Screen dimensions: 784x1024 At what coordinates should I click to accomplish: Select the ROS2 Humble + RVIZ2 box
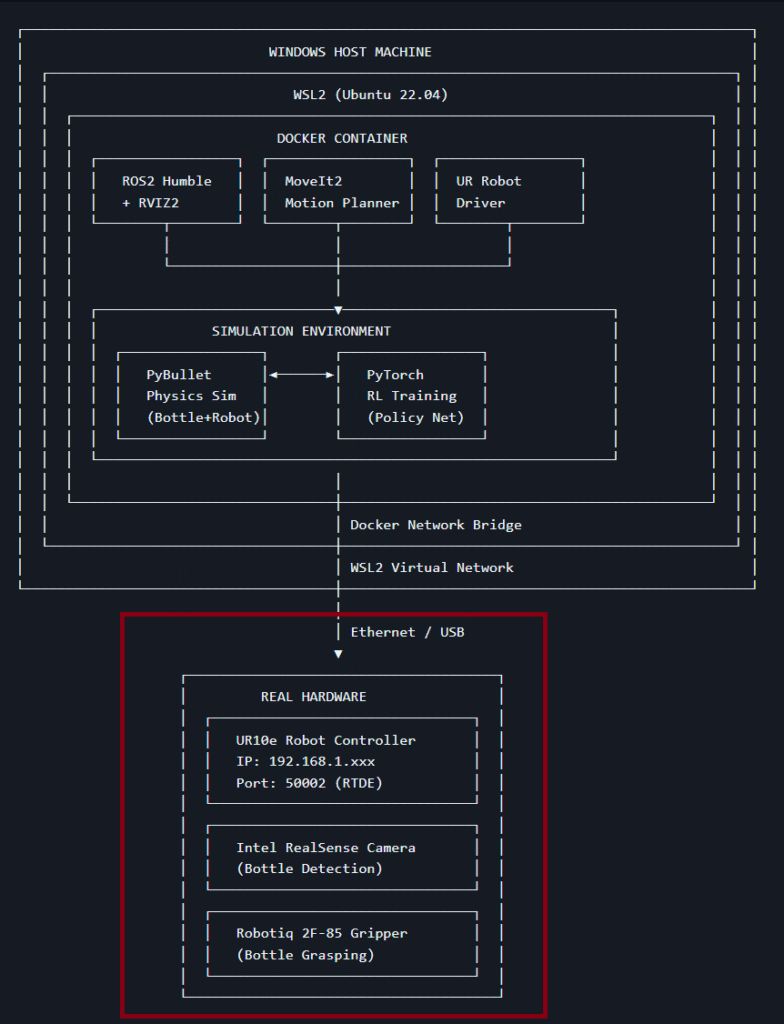(166, 192)
